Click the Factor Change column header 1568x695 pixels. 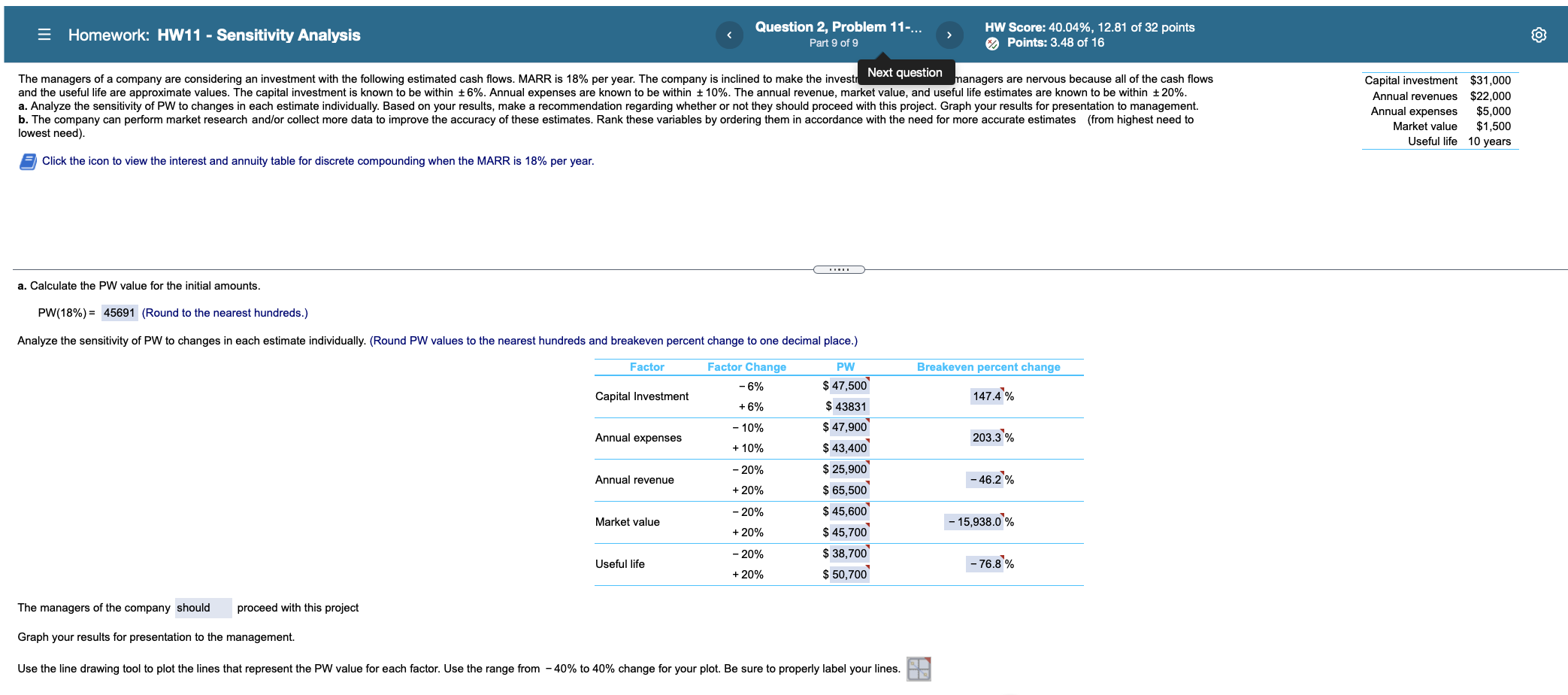tap(746, 366)
